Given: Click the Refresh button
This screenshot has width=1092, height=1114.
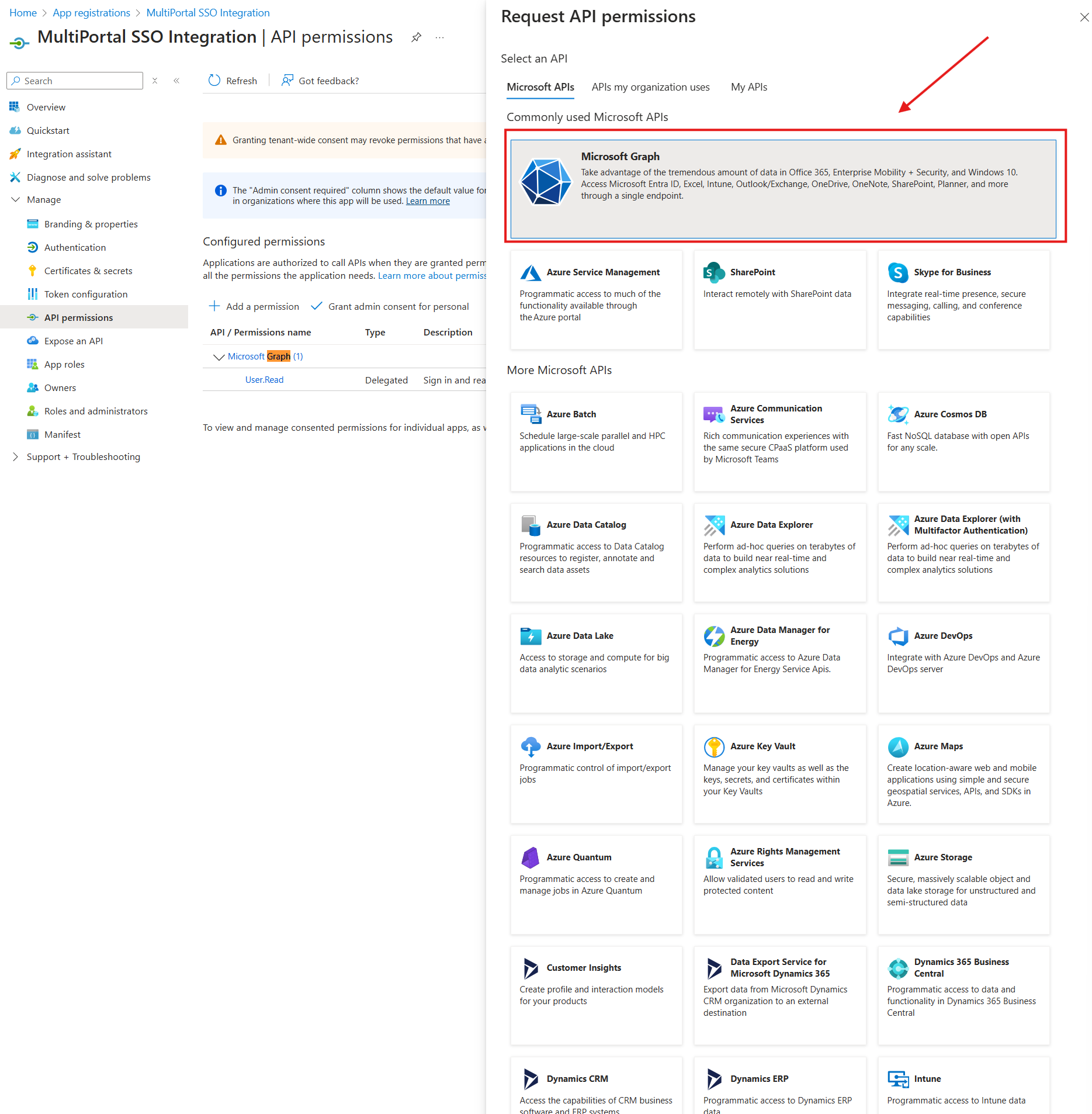Looking at the screenshot, I should pos(233,81).
